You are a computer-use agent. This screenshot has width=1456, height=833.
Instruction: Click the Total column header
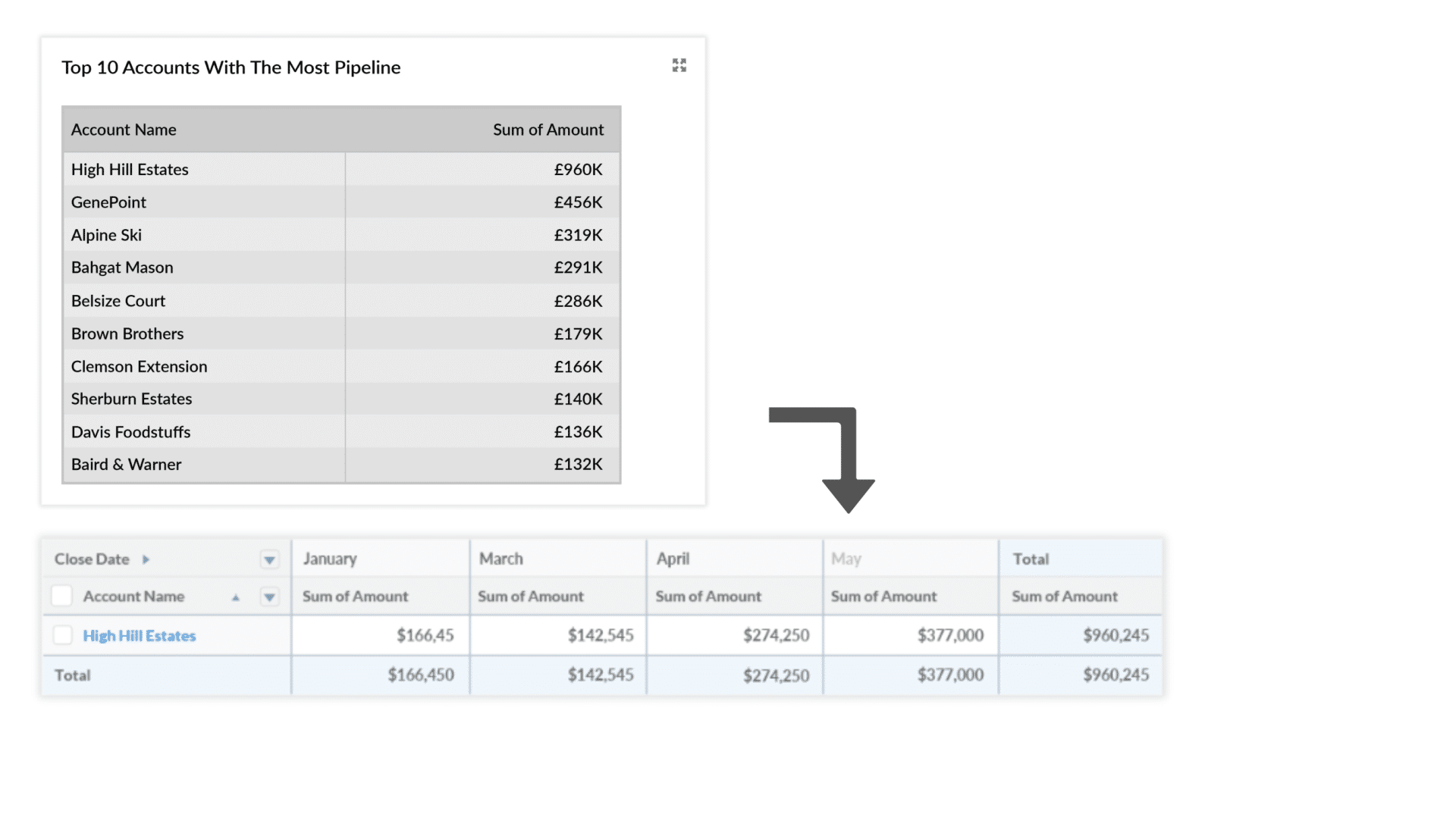click(1030, 559)
